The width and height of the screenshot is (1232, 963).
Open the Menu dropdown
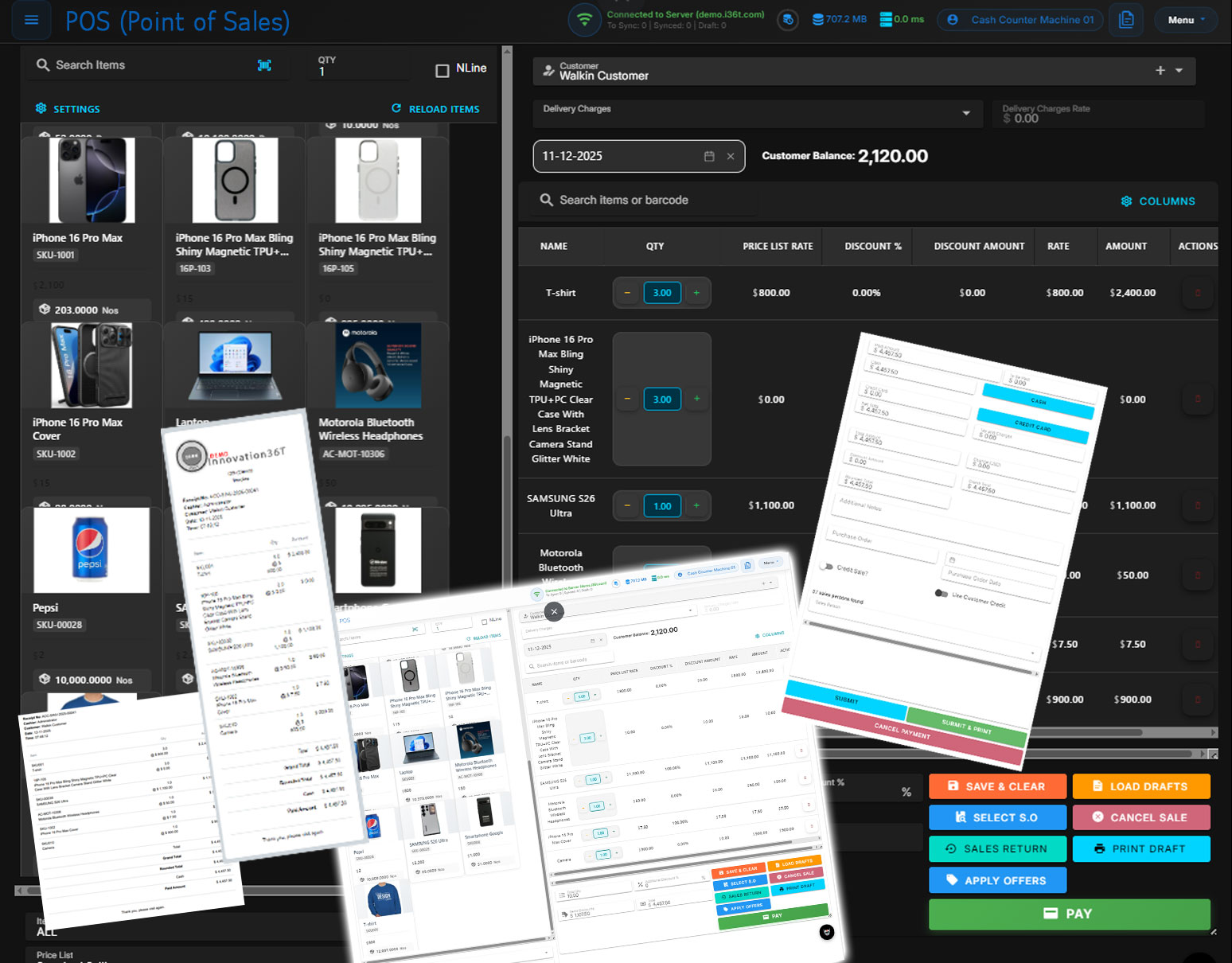coord(1186,20)
